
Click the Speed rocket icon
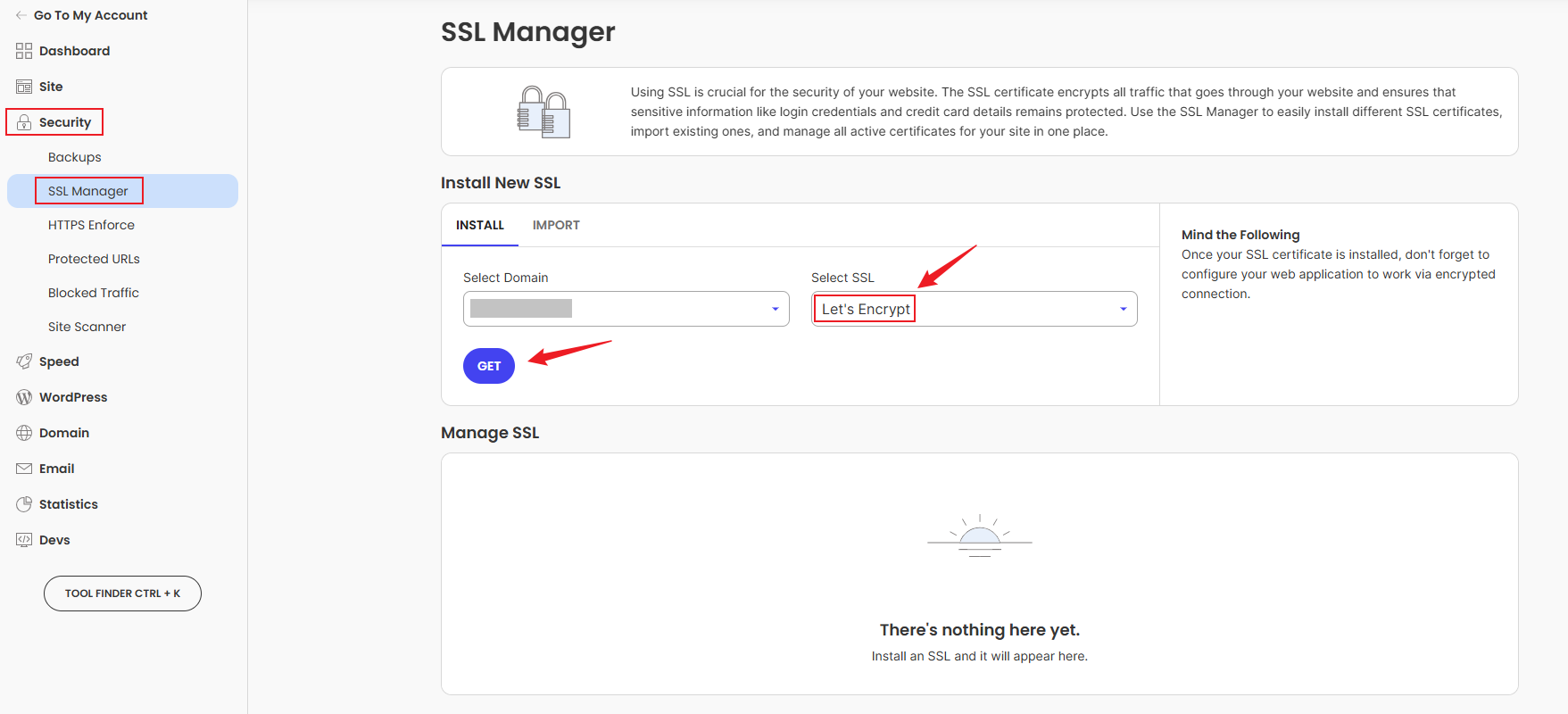click(x=24, y=361)
